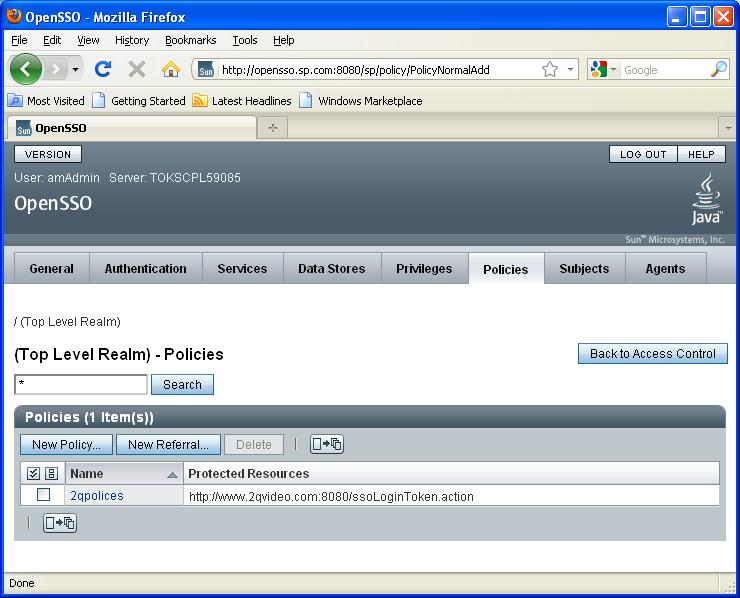The image size is (740, 598).
Task: Open the Bookmarks menu
Action: pos(191,40)
